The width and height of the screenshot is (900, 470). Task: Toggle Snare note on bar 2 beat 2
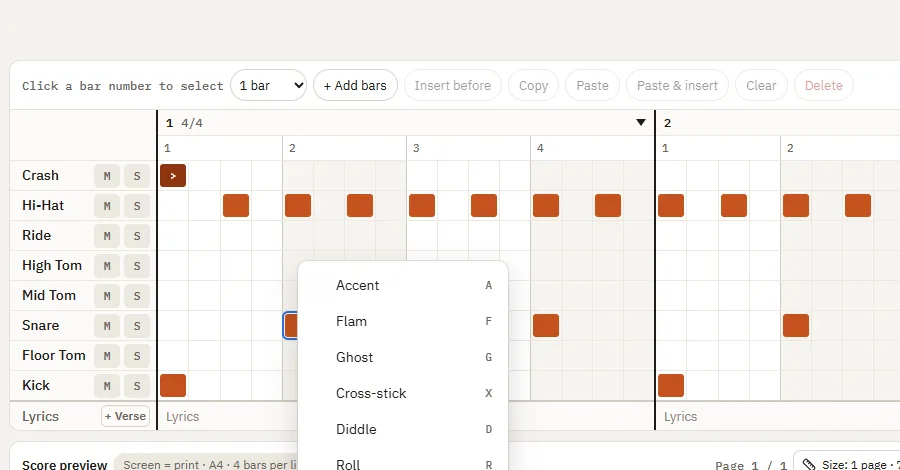796,325
